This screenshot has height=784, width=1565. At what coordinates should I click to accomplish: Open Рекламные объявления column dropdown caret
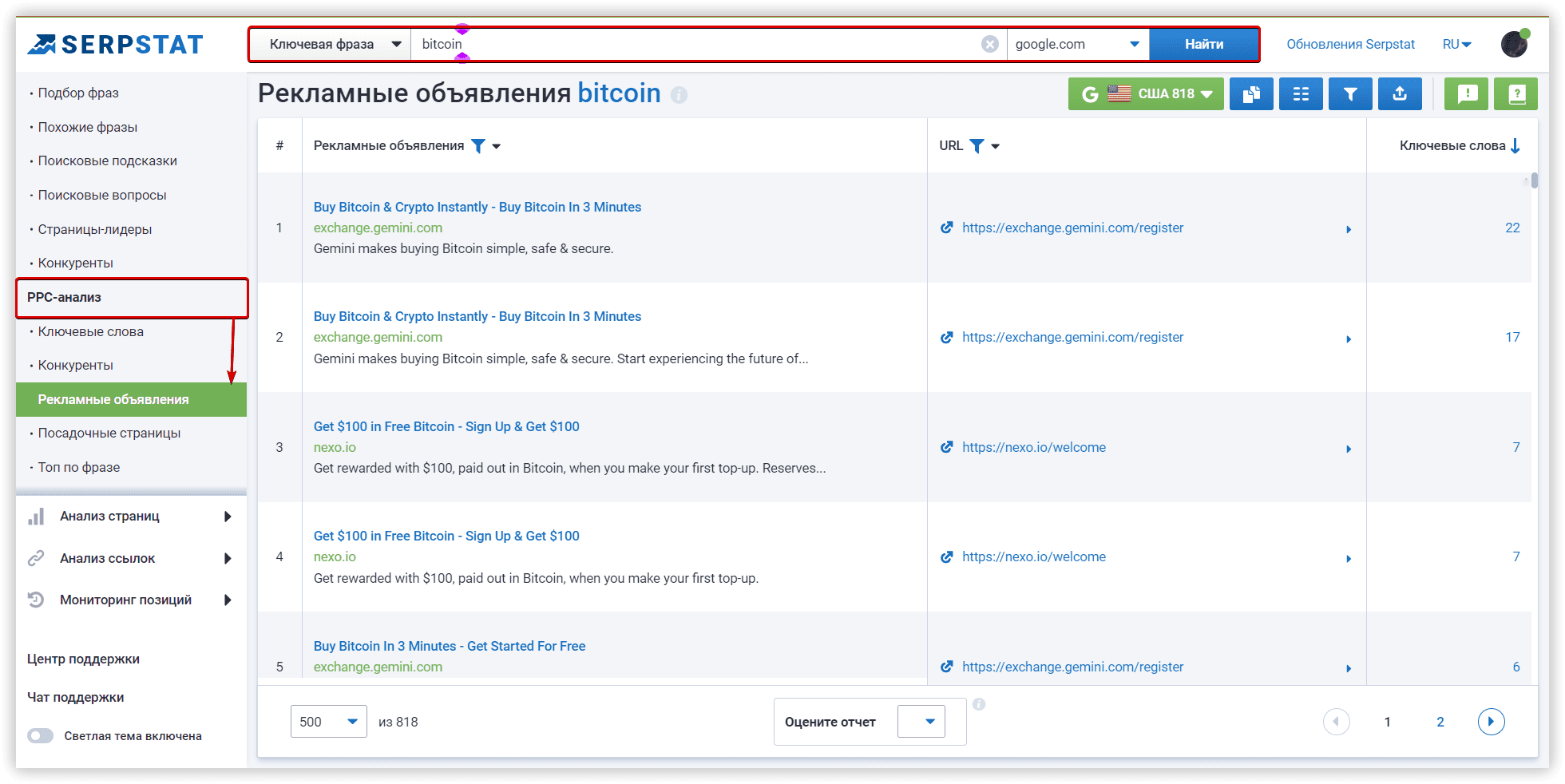497,147
